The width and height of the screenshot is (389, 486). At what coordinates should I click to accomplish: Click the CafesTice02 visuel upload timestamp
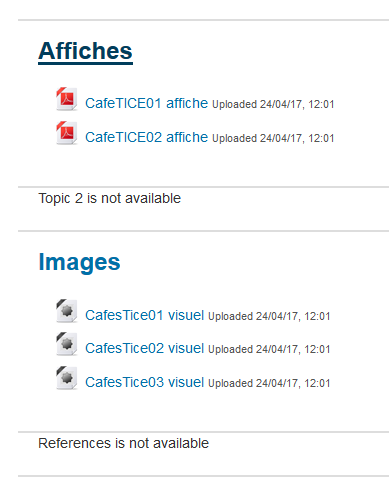tap(269, 349)
